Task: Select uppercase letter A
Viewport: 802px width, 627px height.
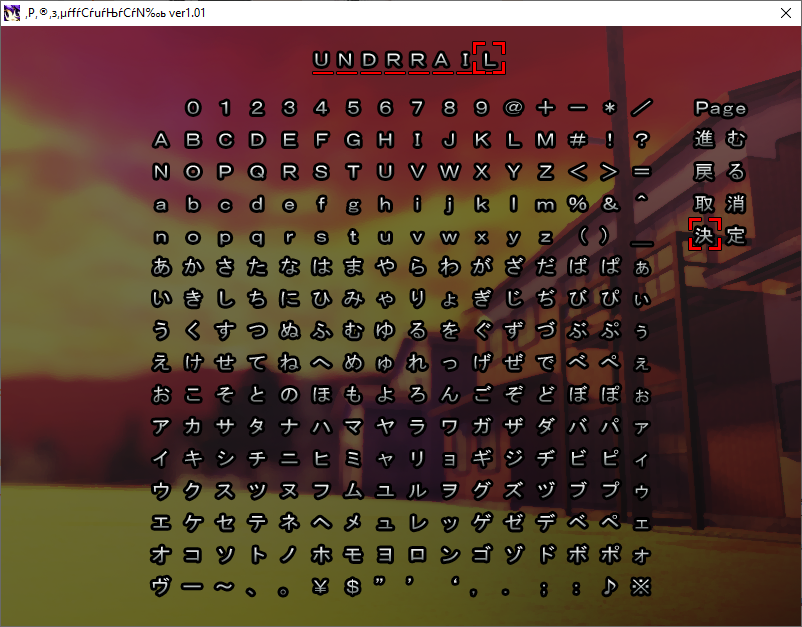Action: pos(161,140)
